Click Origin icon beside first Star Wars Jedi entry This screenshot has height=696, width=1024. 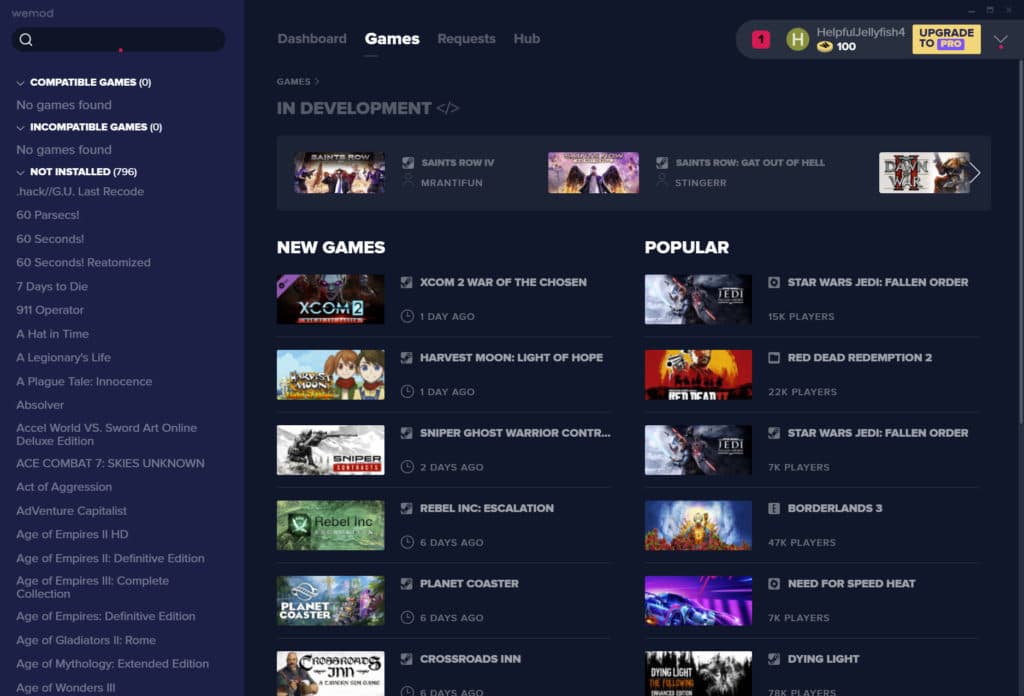click(x=774, y=282)
